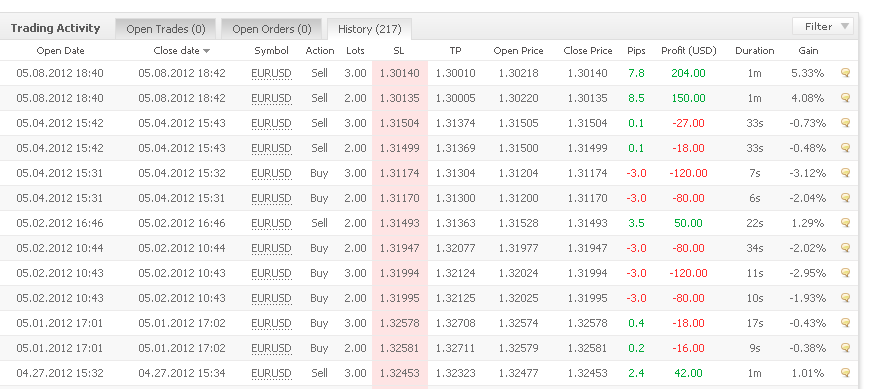Sort table by Open Date column
880x389 pixels.
(x=60, y=51)
